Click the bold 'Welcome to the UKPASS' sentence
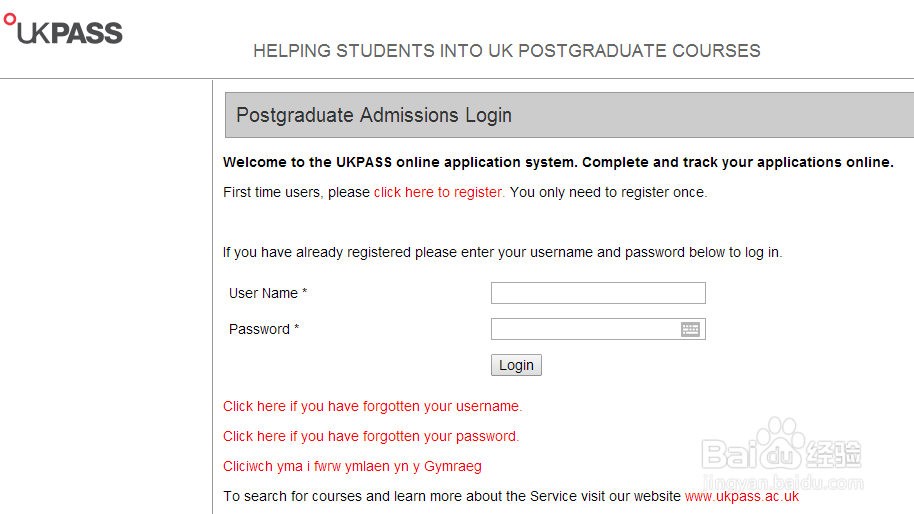Viewport: 914px width, 514px height. (x=558, y=162)
